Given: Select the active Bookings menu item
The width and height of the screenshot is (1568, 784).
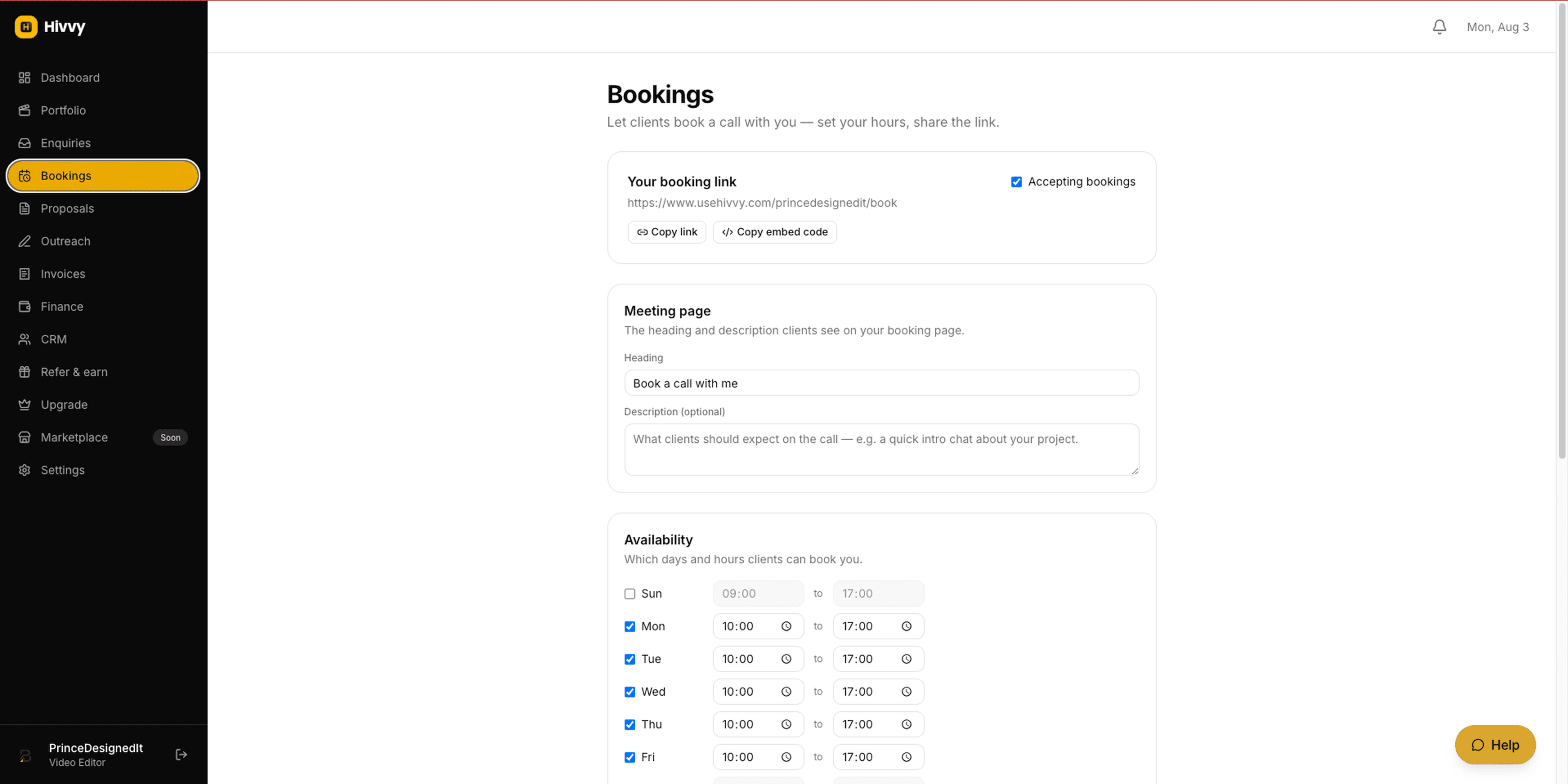Looking at the screenshot, I should coord(103,176).
